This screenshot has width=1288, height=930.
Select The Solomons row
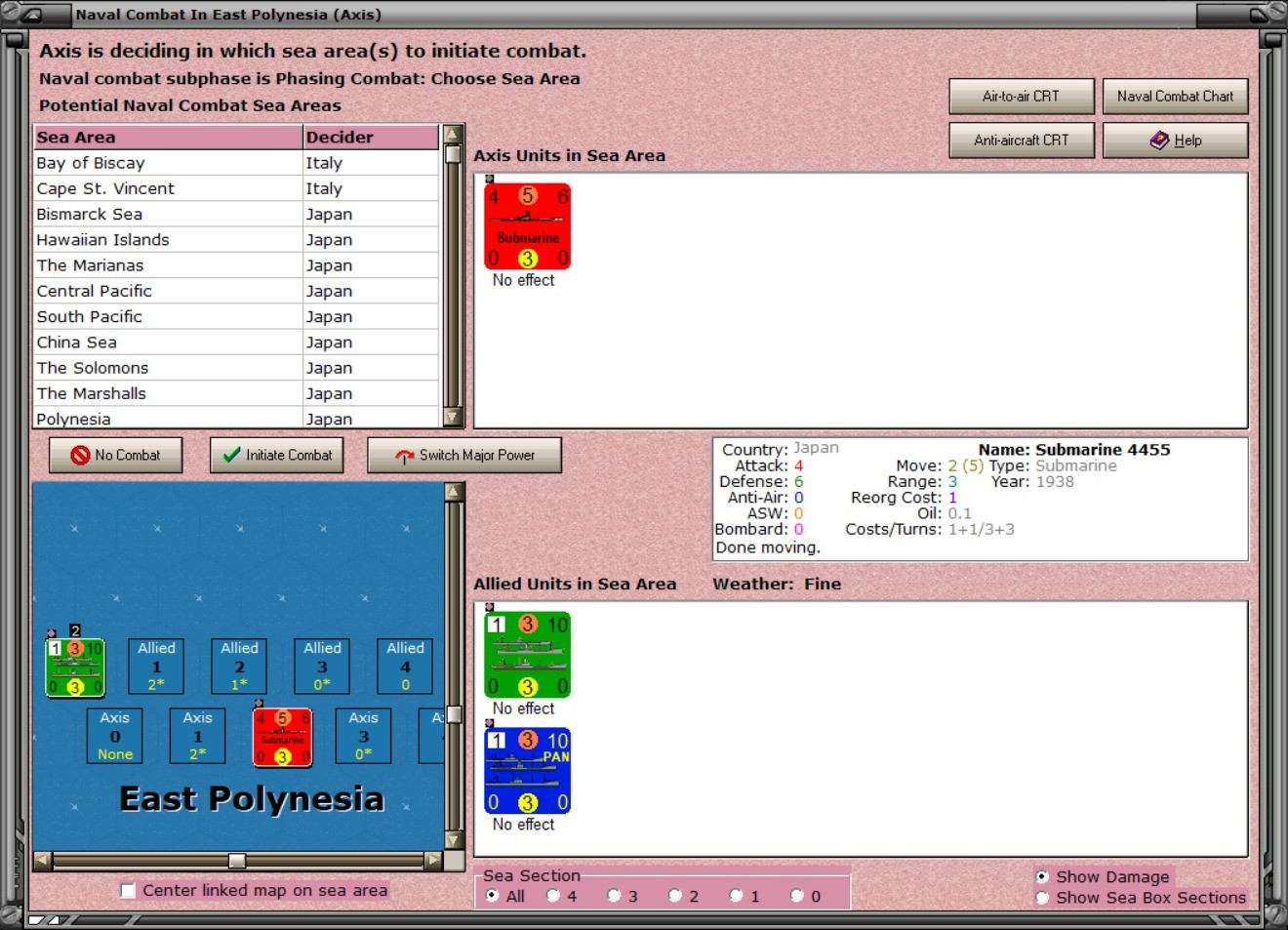coord(236,368)
